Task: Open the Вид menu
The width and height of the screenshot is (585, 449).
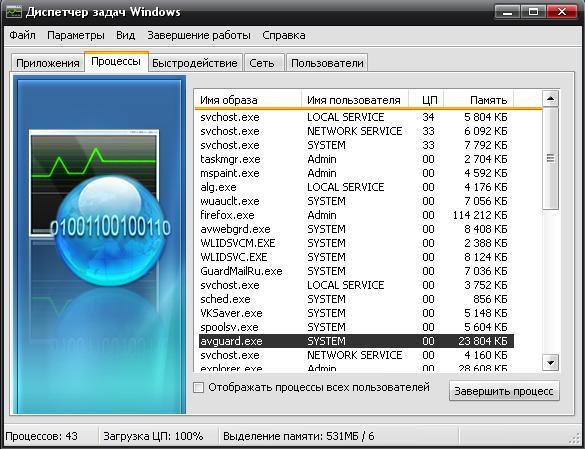Action: click(125, 35)
